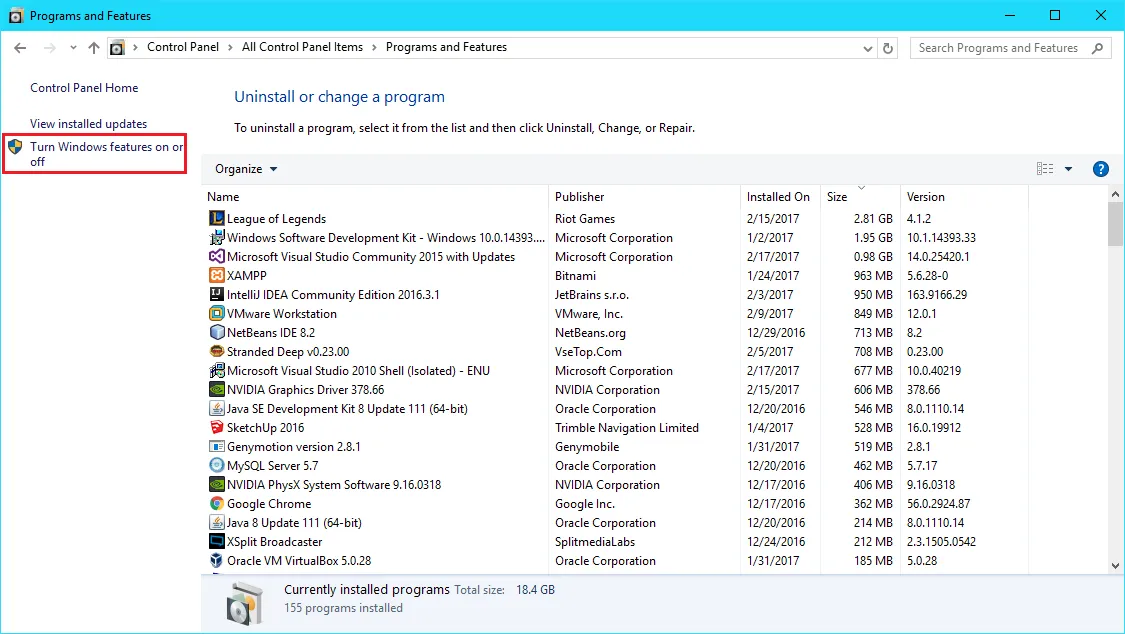Image resolution: width=1125 pixels, height=634 pixels.
Task: Click the Control Panel breadcrumb item
Action: click(x=183, y=47)
